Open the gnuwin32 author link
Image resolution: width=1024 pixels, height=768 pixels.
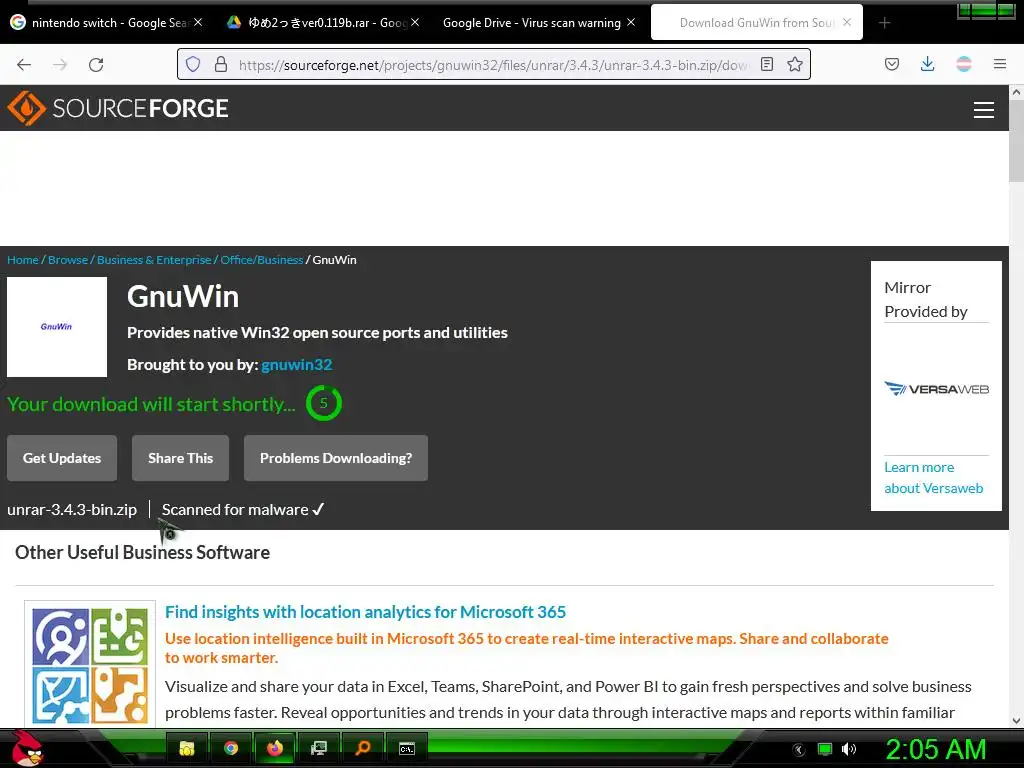296,364
